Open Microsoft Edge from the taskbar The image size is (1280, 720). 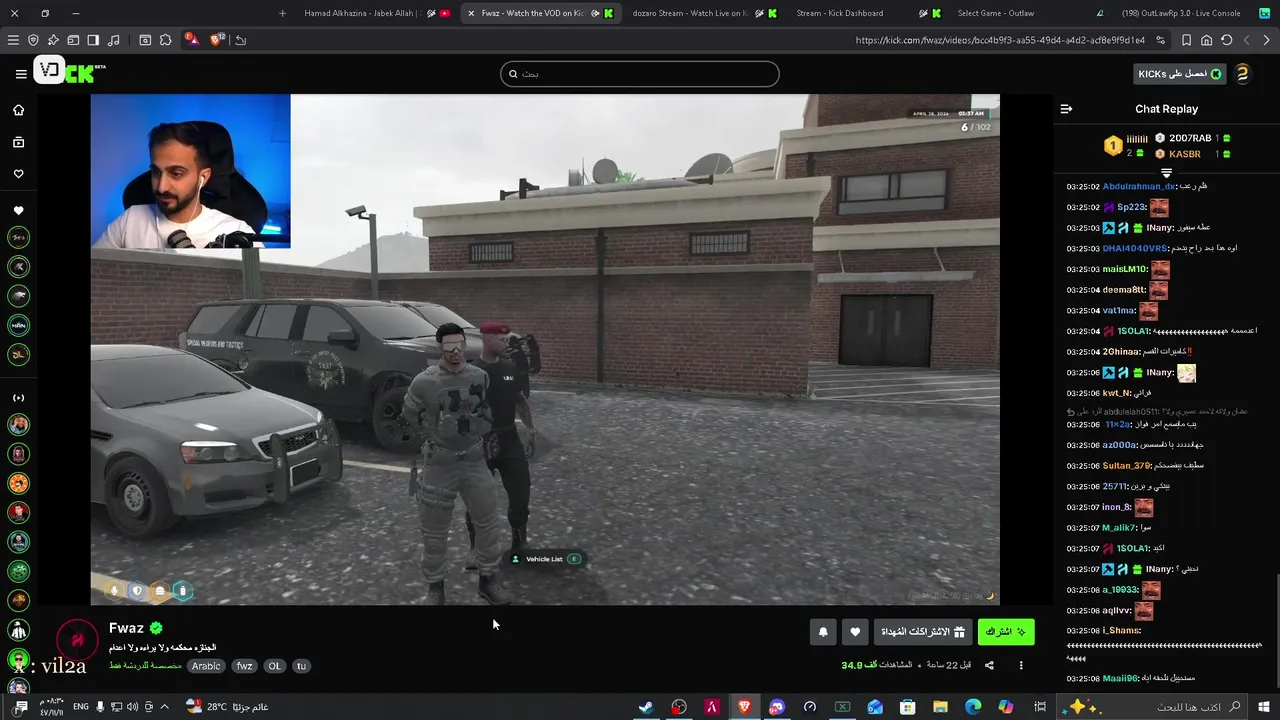click(x=973, y=707)
